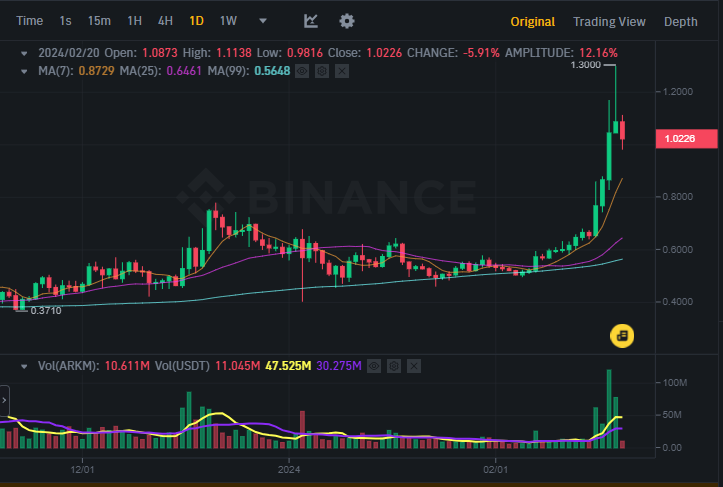Switch to the 1H interval
Viewport: 723px width, 487px height.
click(134, 21)
